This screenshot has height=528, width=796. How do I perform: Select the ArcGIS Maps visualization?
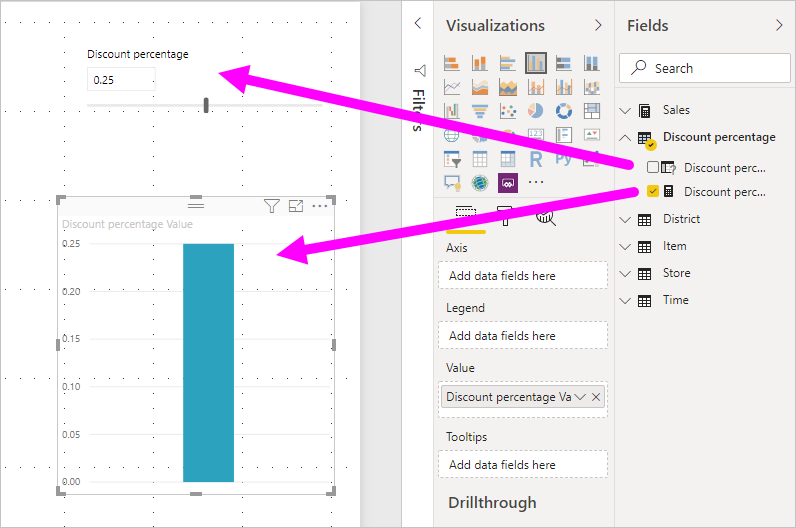point(480,182)
